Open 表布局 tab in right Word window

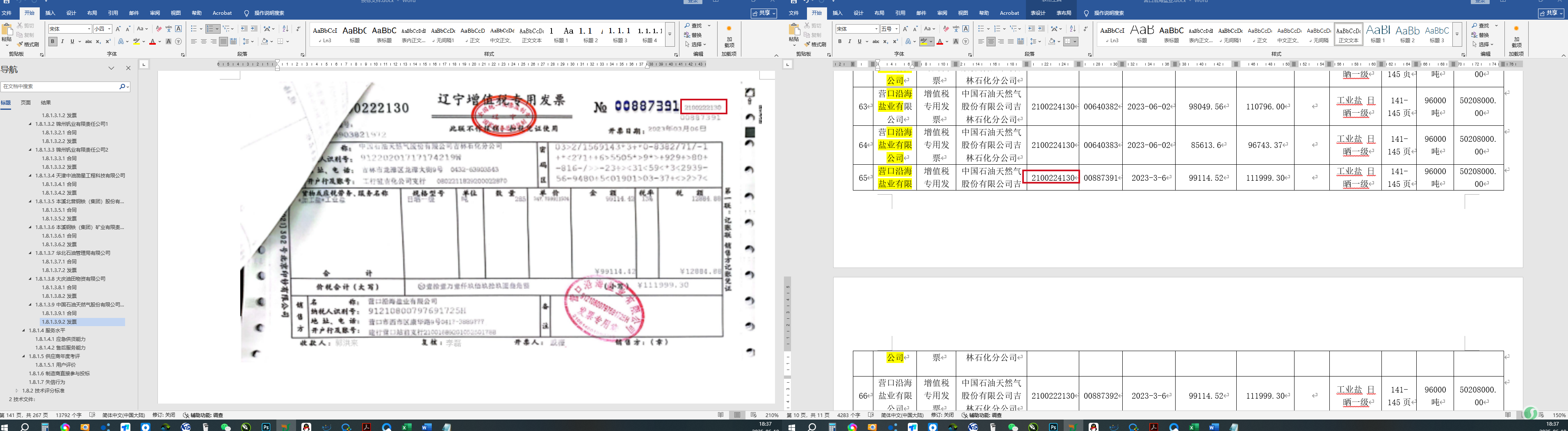pyautogui.click(x=1064, y=13)
